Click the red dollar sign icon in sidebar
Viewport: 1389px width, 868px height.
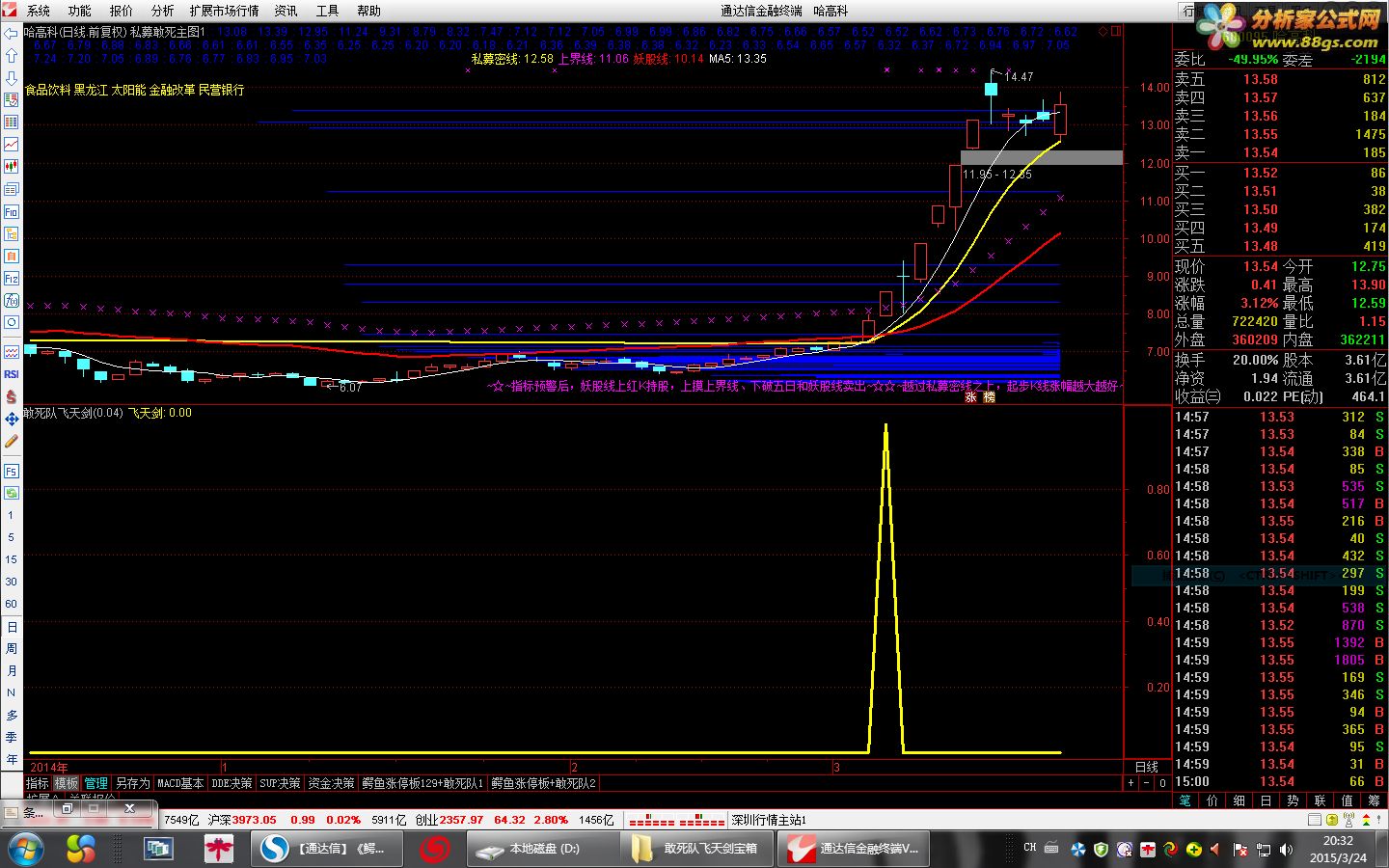11,396
